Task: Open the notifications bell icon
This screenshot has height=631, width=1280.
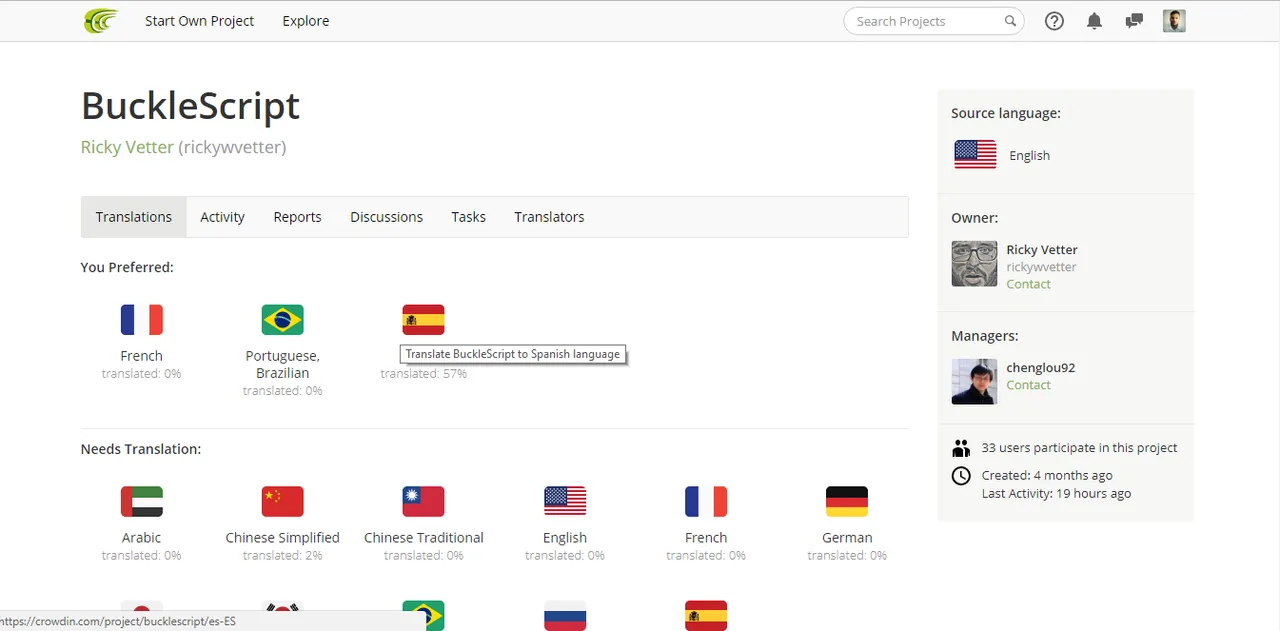Action: [1094, 21]
